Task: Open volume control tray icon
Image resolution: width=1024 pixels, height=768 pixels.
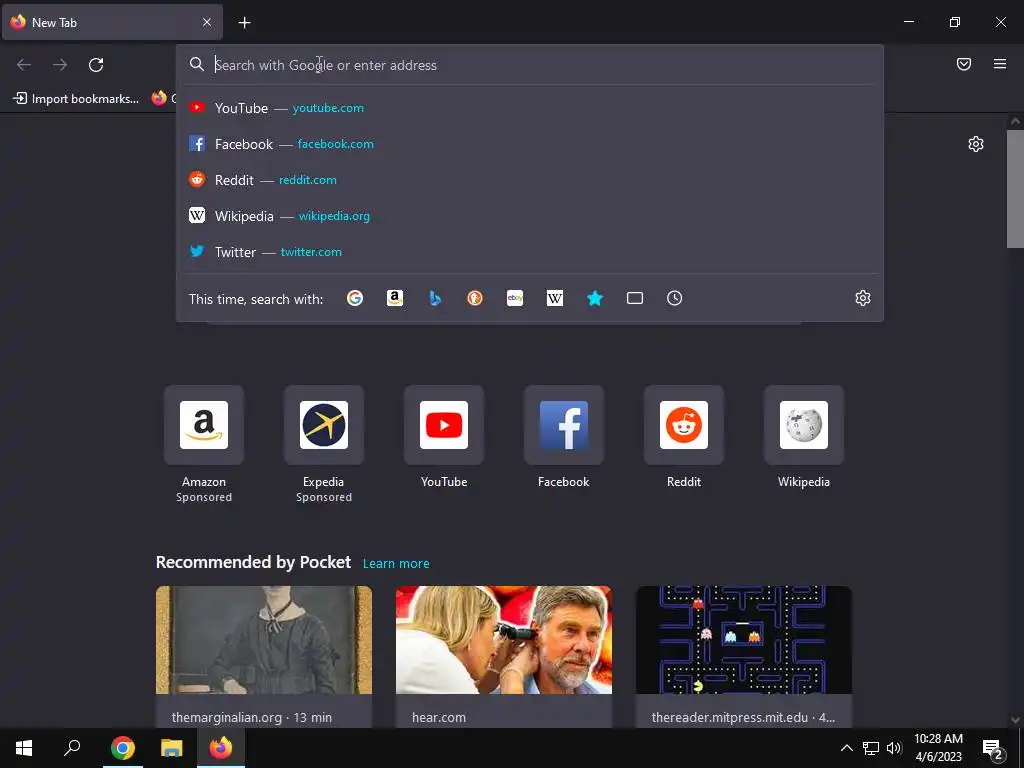Action: pyautogui.click(x=894, y=748)
